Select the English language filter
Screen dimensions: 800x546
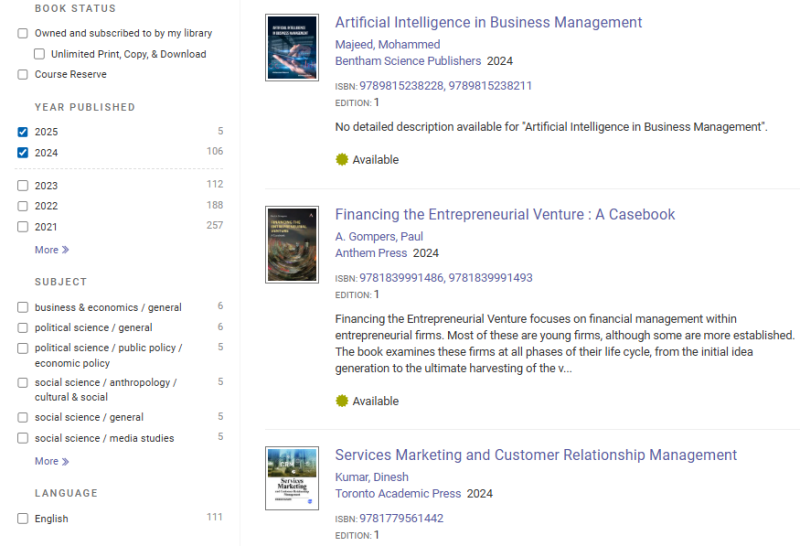(x=23, y=518)
